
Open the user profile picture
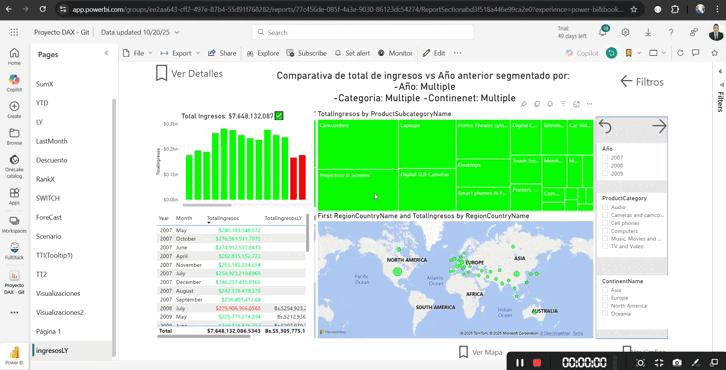pos(716,32)
